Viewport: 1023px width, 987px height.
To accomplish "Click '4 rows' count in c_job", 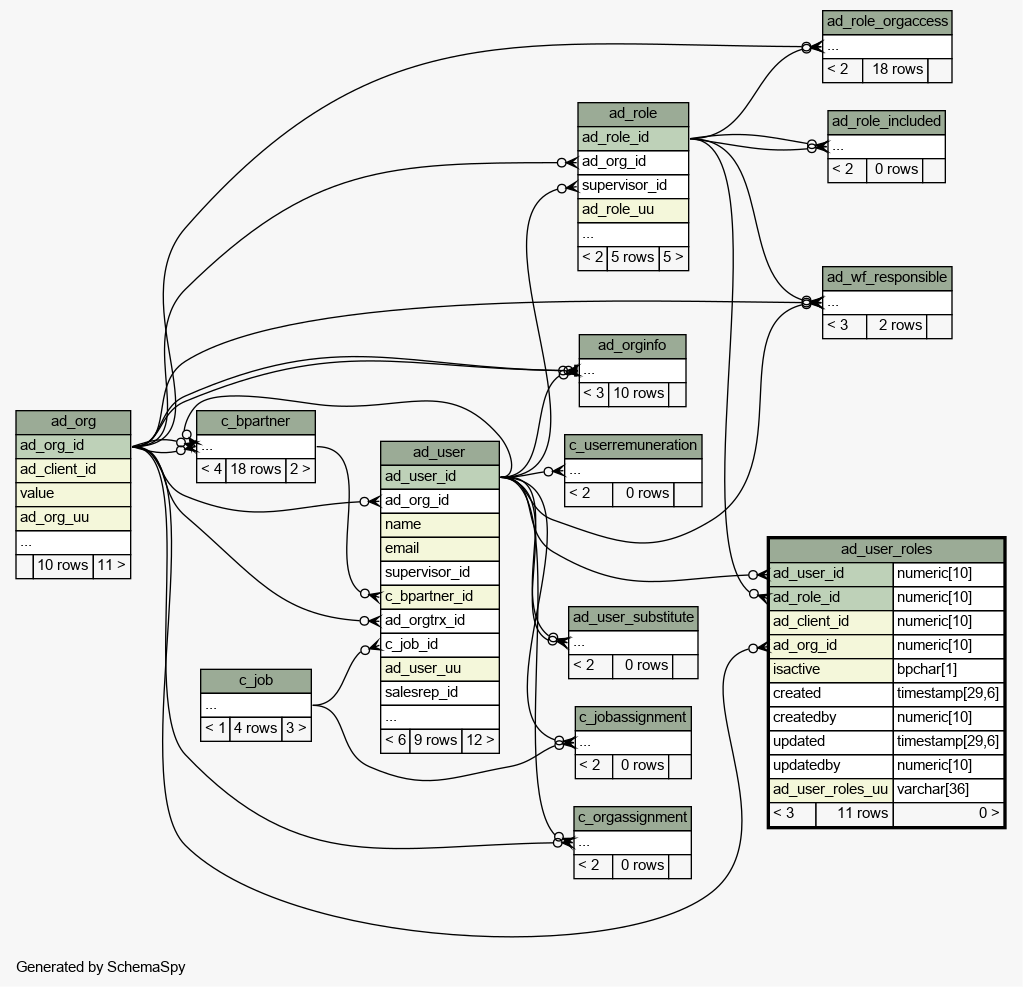I will [x=256, y=729].
